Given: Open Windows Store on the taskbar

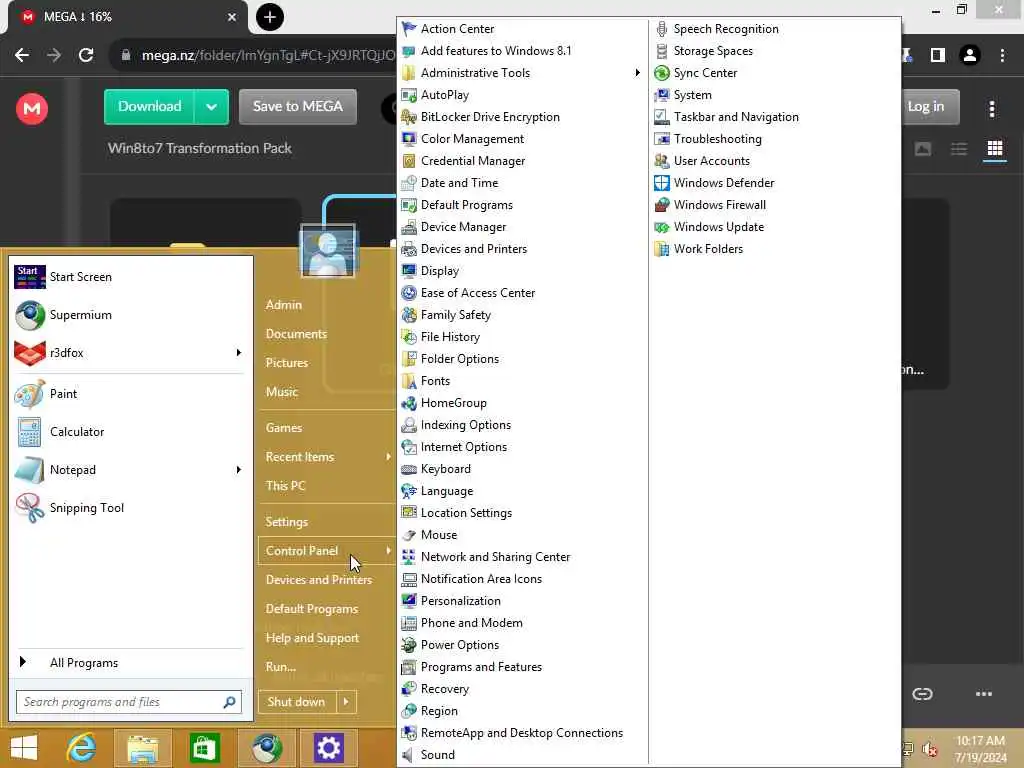Looking at the screenshot, I should (204, 748).
